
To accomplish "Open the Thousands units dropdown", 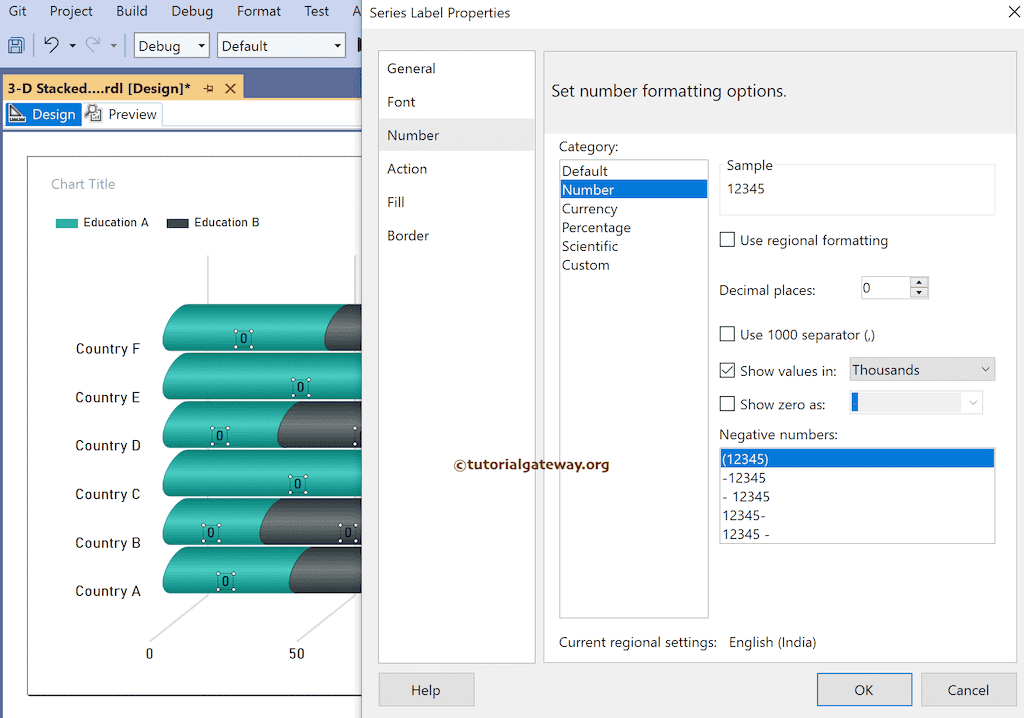I will [922, 370].
